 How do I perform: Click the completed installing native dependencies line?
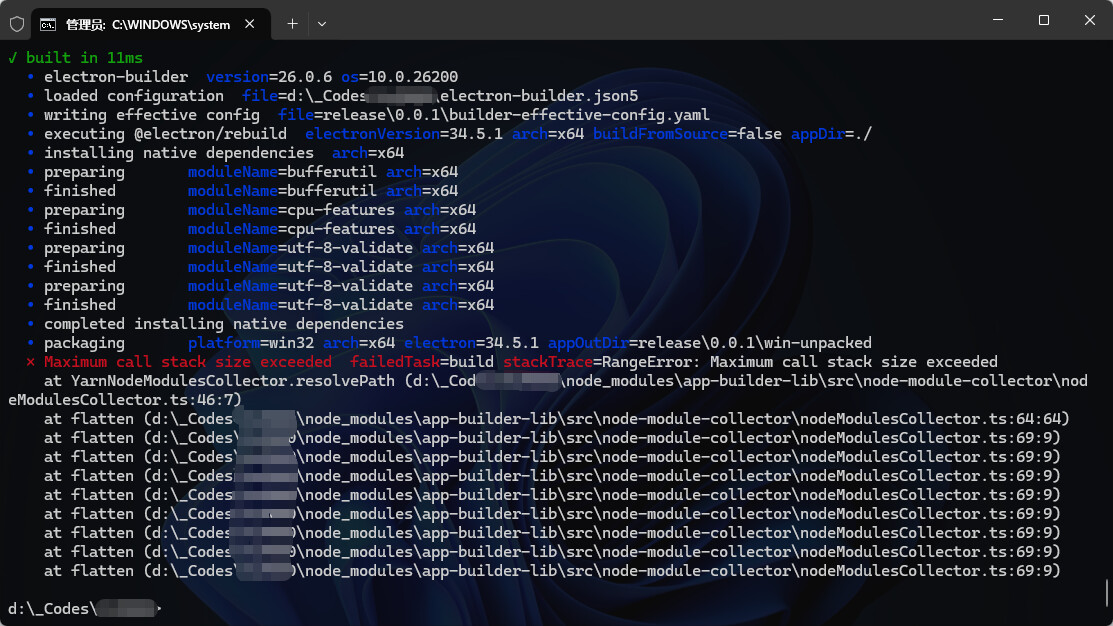coord(223,324)
